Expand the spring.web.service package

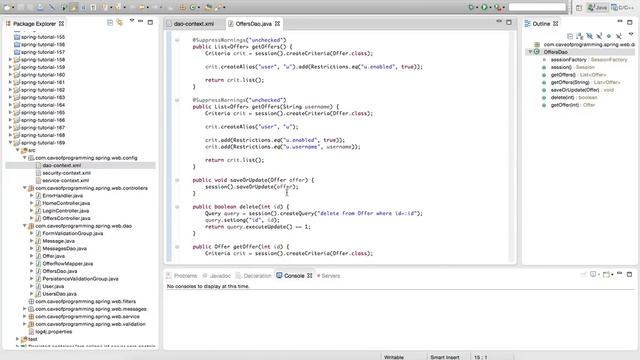pos(24,316)
